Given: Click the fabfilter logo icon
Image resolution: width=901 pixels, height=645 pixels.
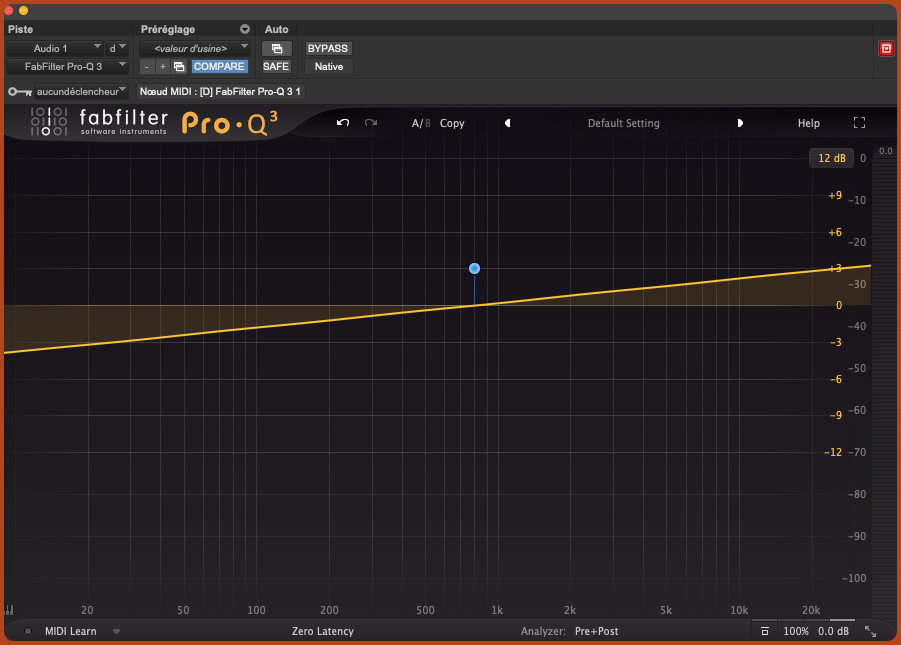Looking at the screenshot, I should [x=47, y=122].
